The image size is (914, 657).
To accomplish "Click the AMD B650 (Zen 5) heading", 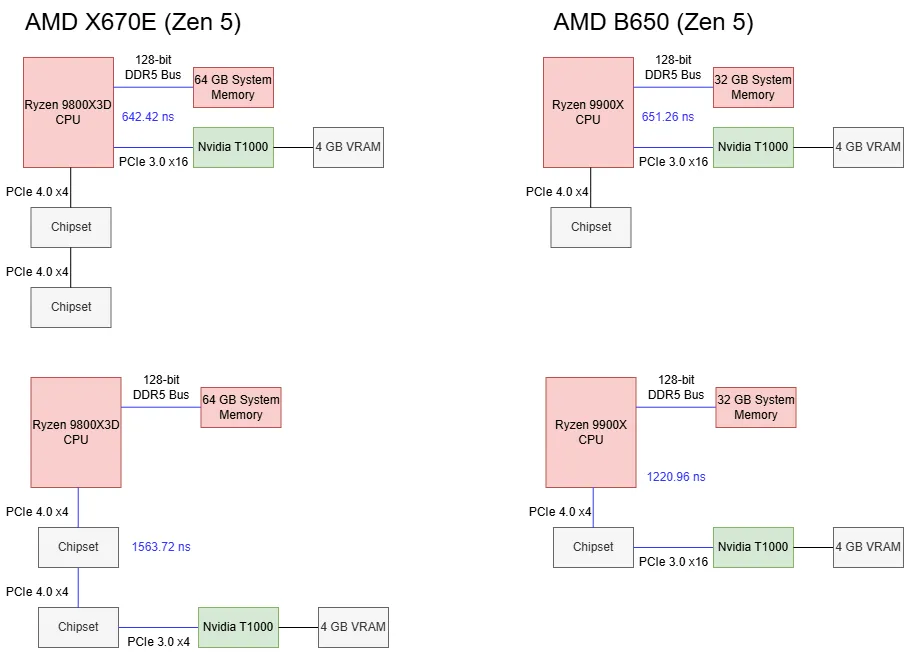I will 653,22.
